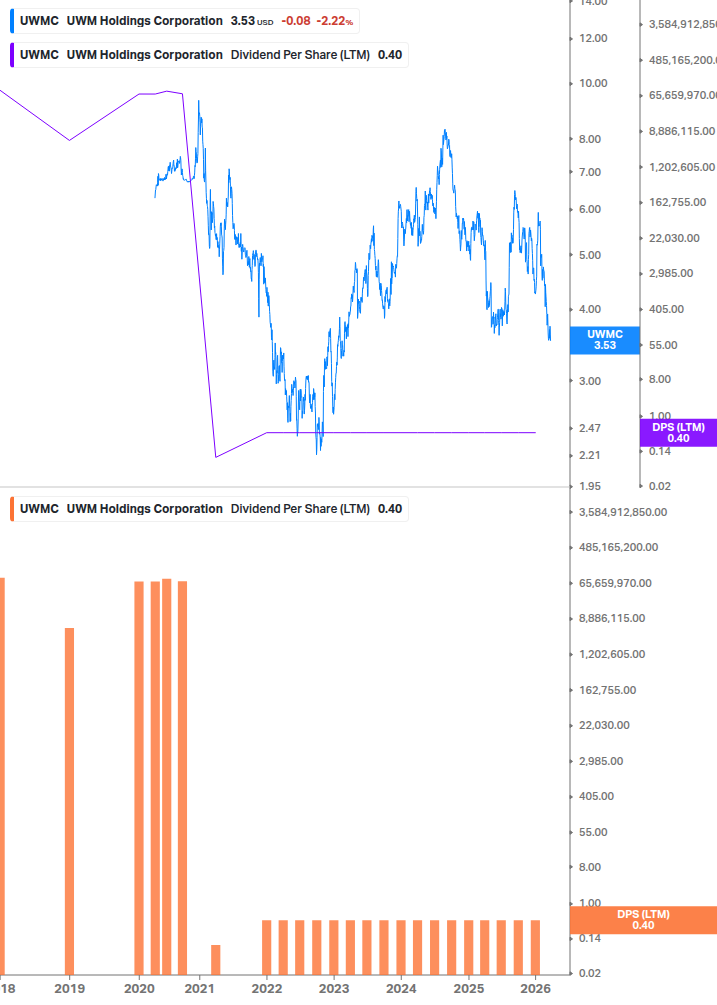Click the -2.22% change value in legend
Image resolution: width=717 pixels, height=1005 pixels.
pos(334,21)
